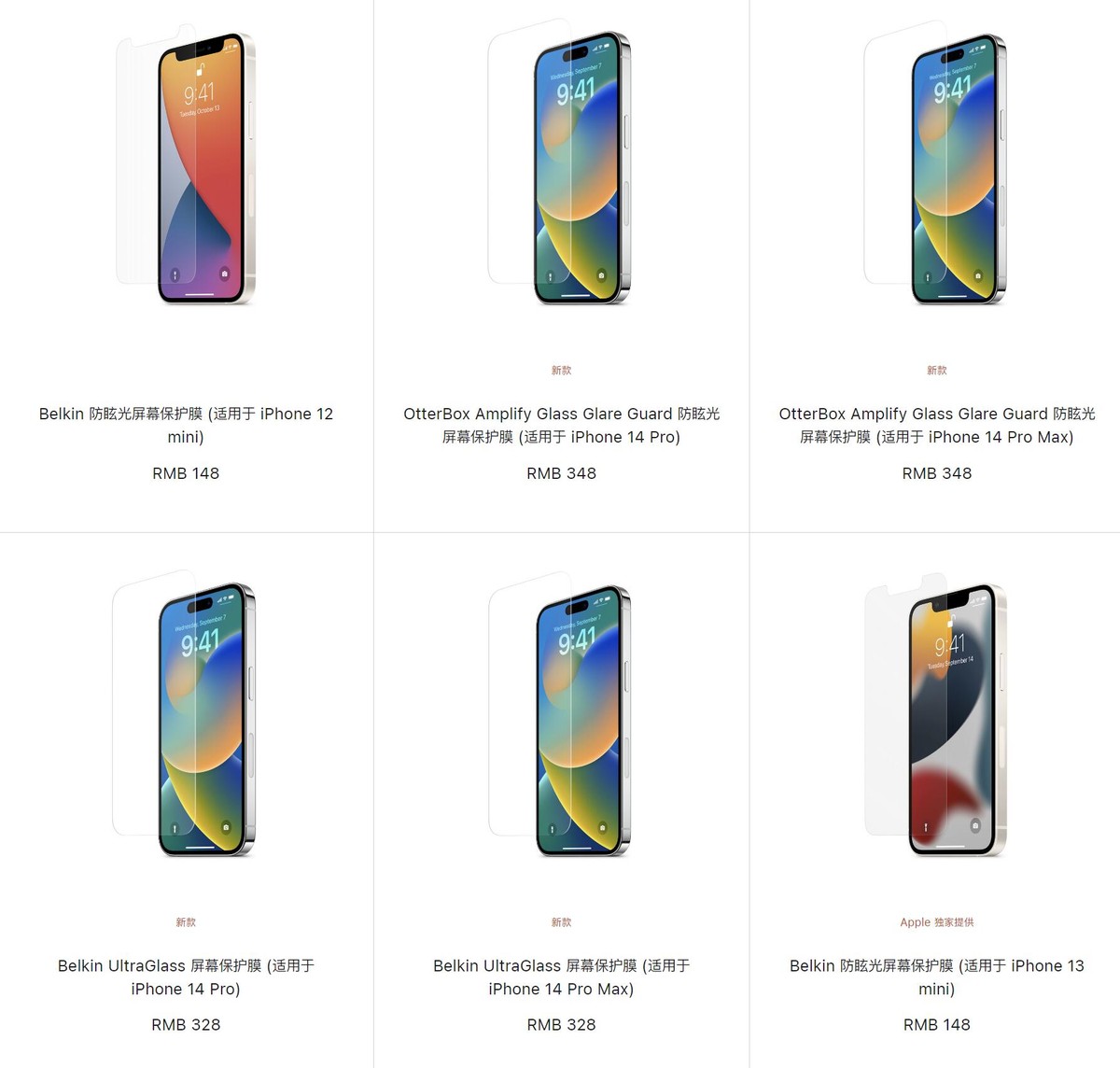Image resolution: width=1120 pixels, height=1068 pixels.
Task: Open the Belkin UltraGlass iPhone 14 Pro image
Action: [185, 717]
